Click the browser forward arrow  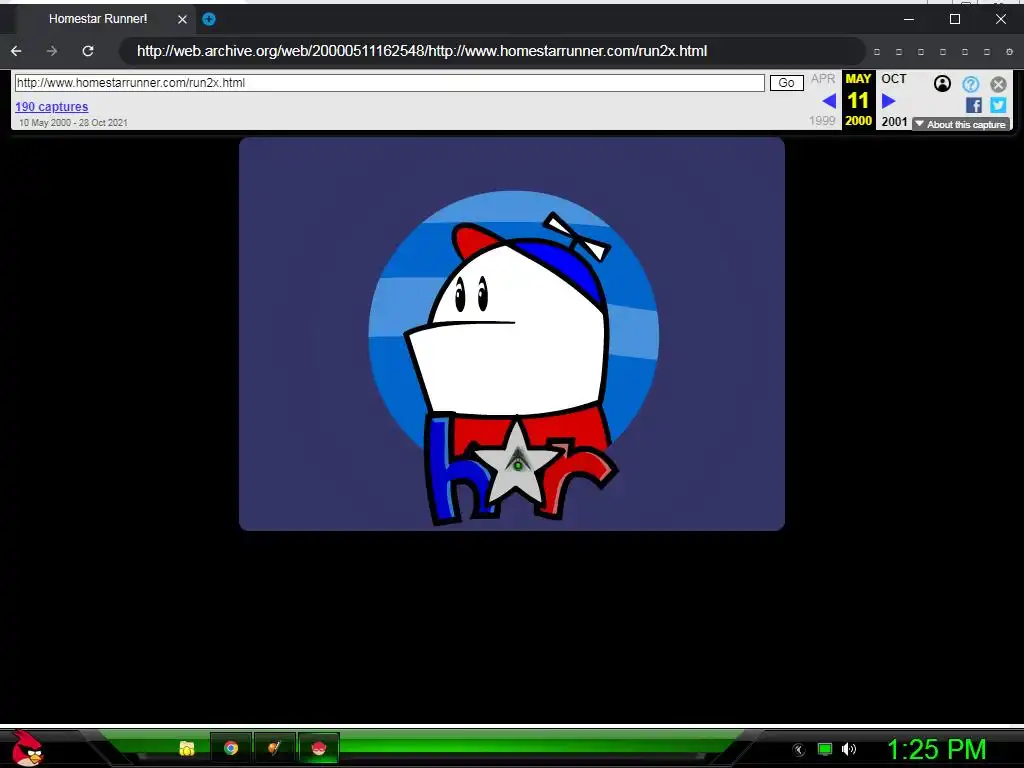pos(52,51)
